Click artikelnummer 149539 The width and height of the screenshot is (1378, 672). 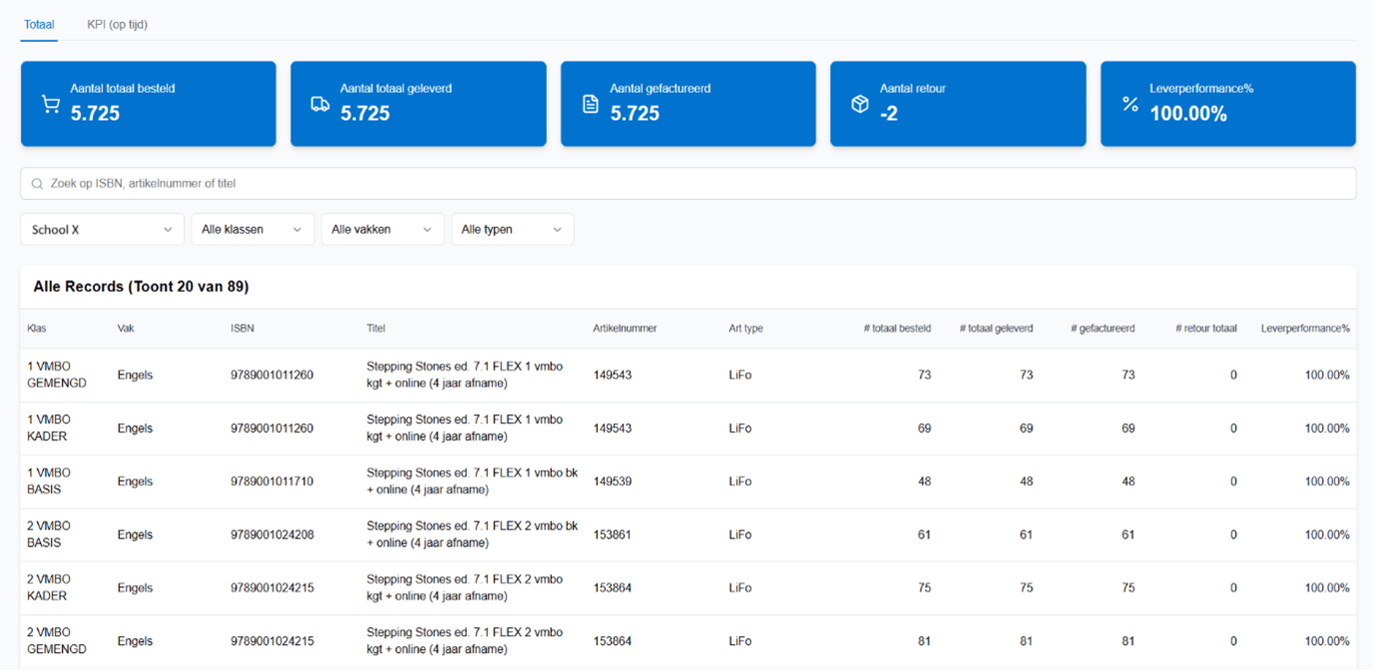612,482
